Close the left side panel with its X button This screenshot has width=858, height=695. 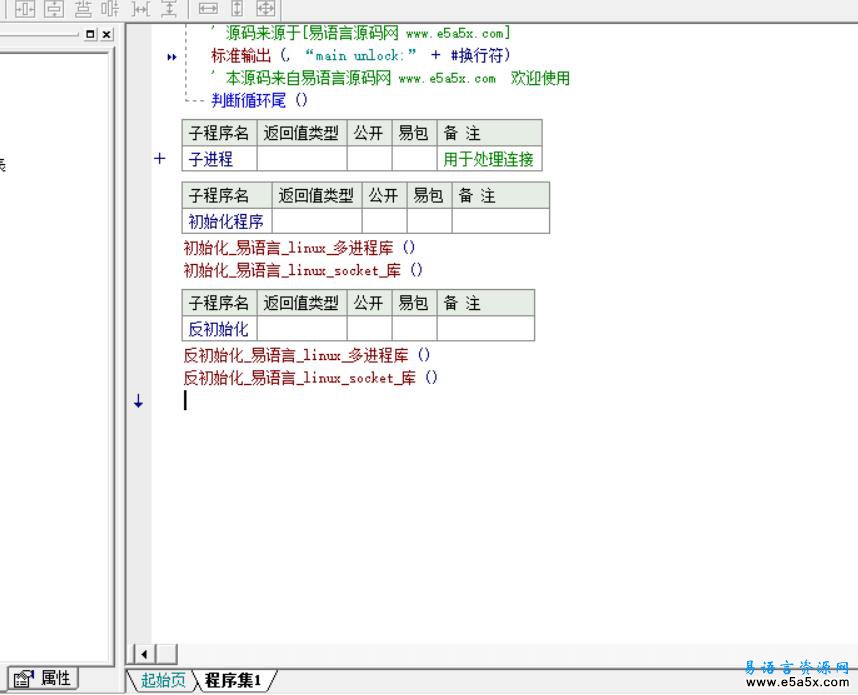107,34
